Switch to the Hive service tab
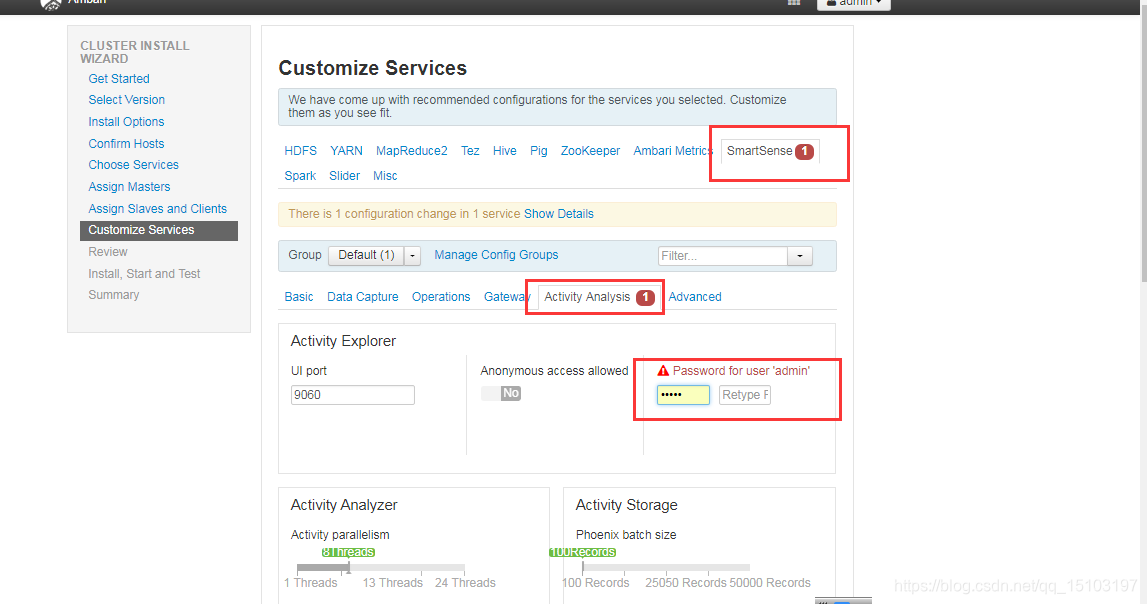The image size is (1147, 604). click(x=505, y=151)
